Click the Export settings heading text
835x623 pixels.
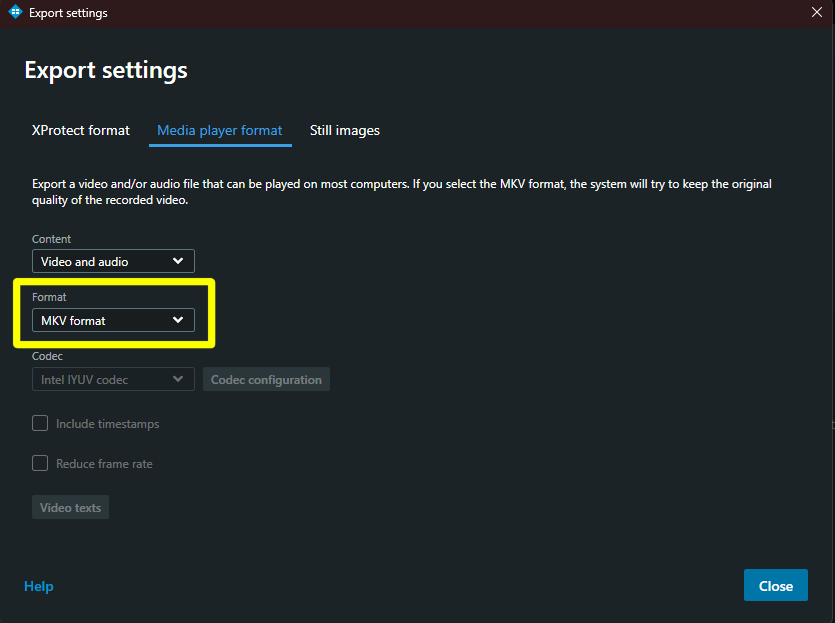click(x=106, y=70)
